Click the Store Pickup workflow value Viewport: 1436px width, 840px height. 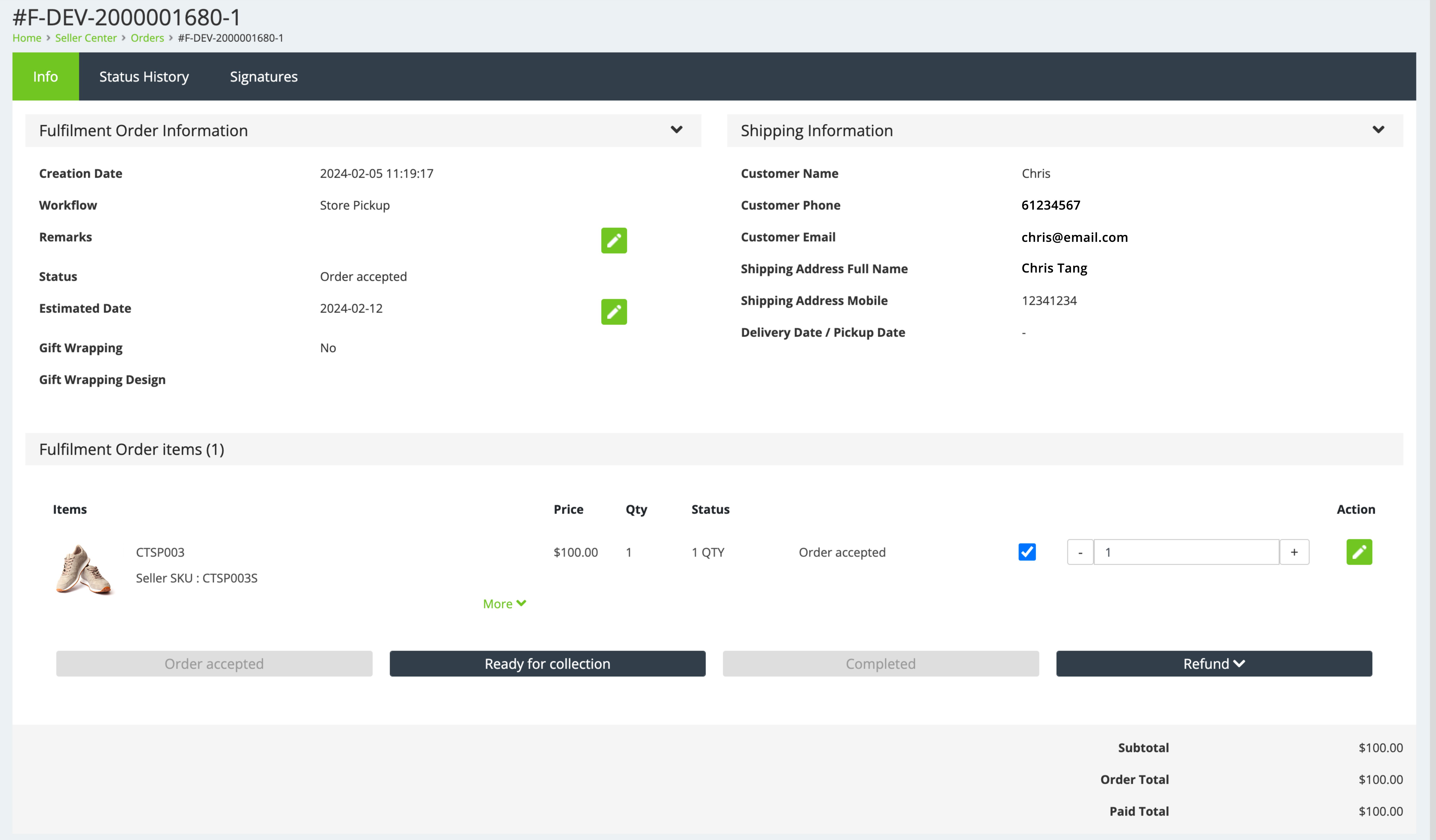(355, 205)
